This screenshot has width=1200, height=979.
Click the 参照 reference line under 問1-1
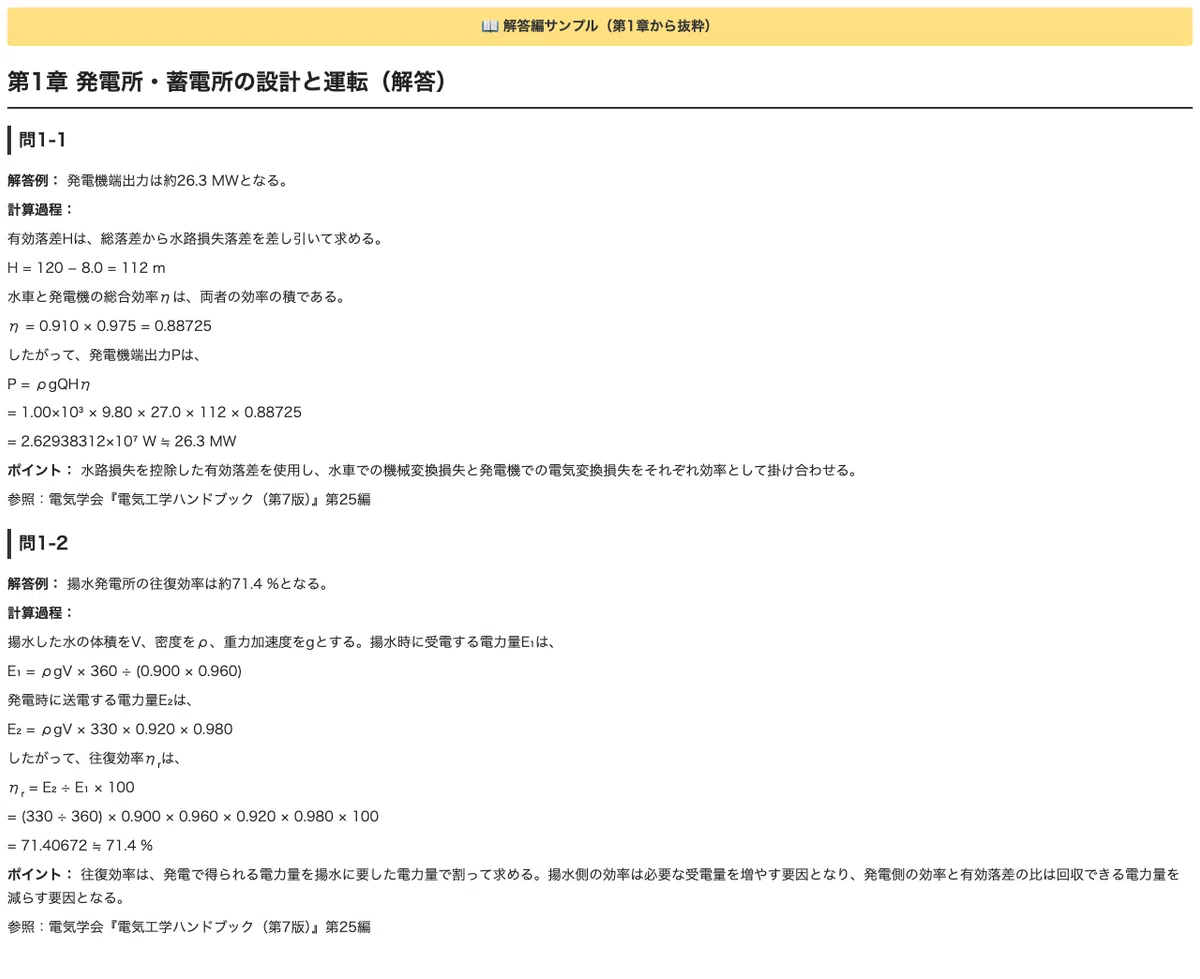point(189,499)
